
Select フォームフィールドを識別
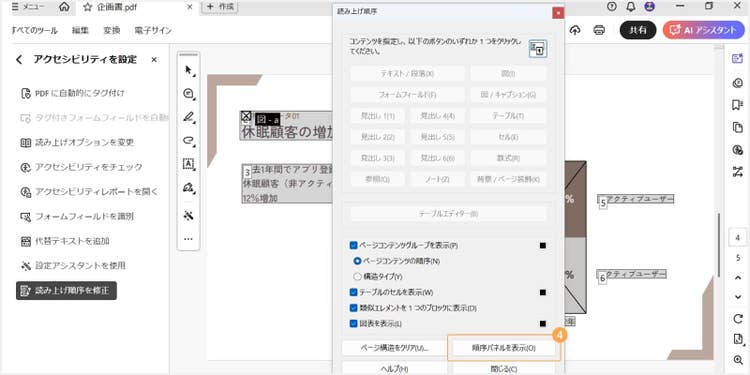(x=77, y=217)
